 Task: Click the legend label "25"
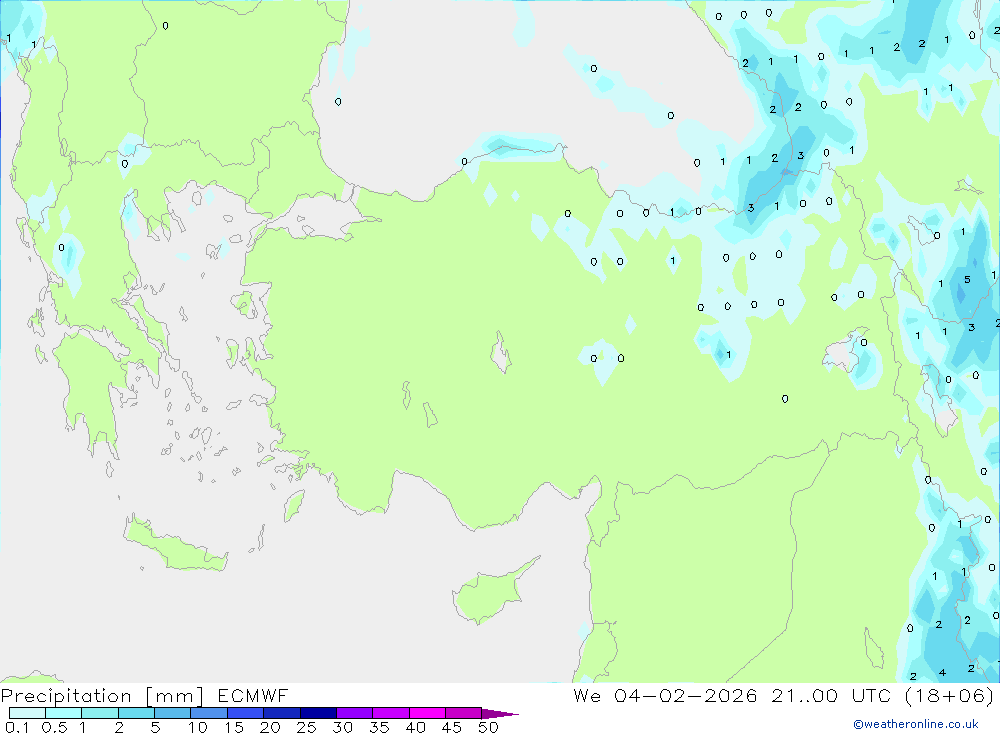coord(306,727)
